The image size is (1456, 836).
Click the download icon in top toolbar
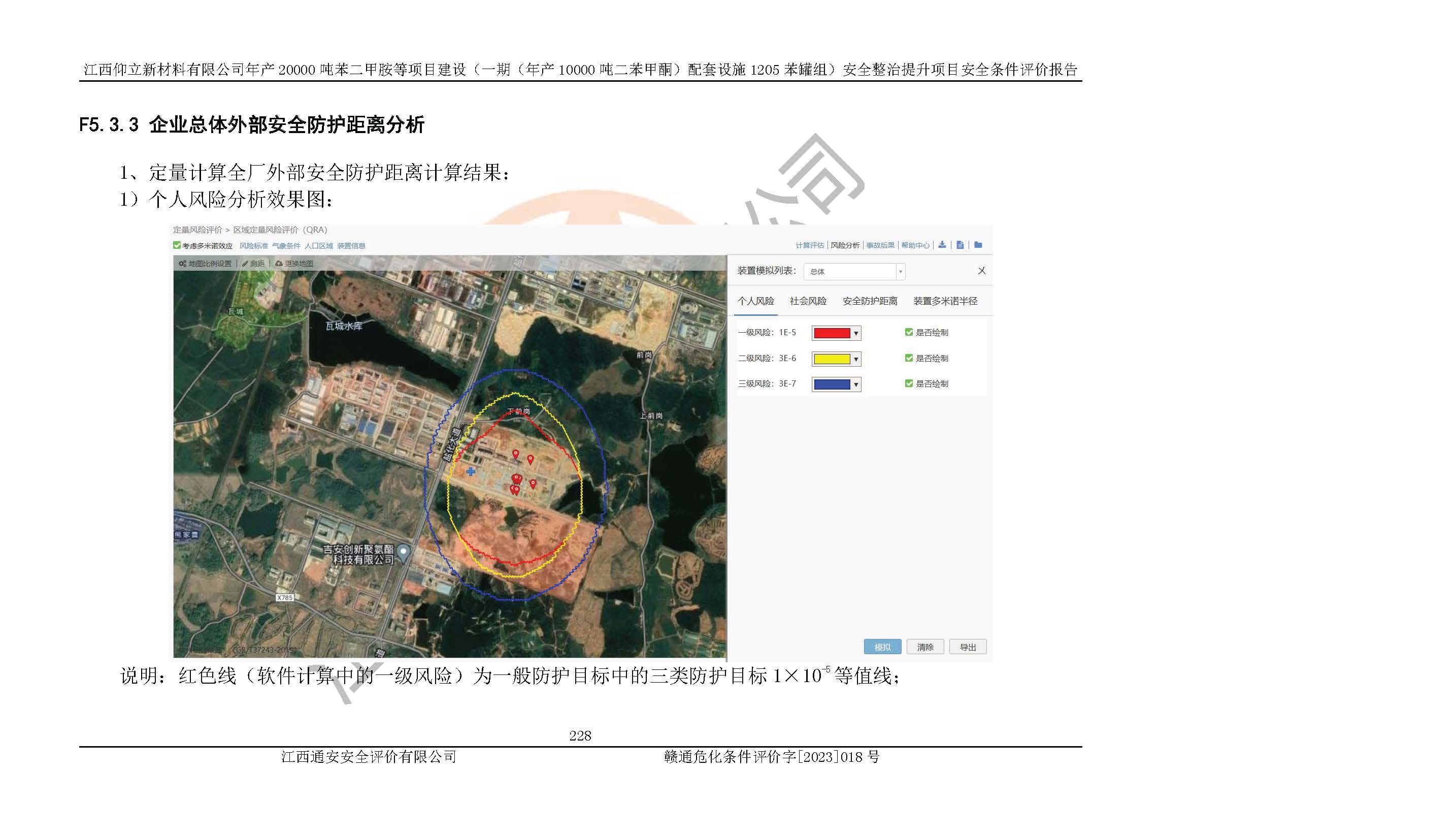[x=942, y=245]
